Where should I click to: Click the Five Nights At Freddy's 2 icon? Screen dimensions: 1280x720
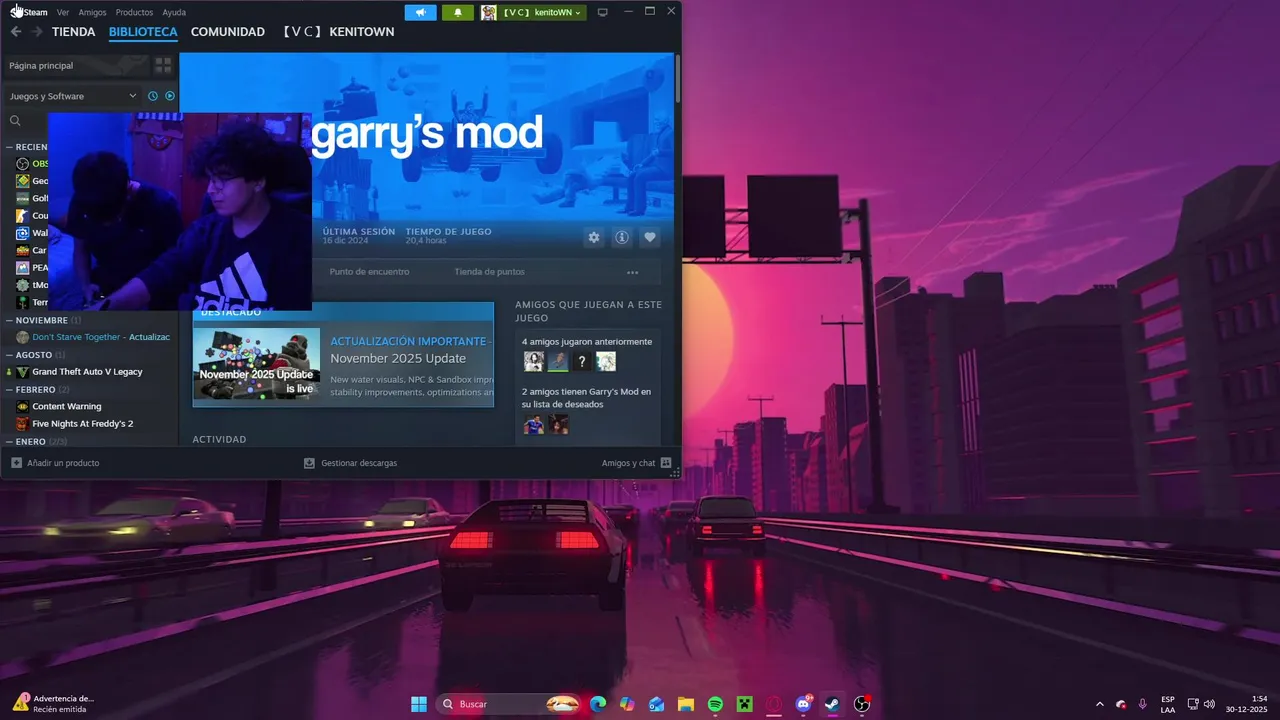coord(22,424)
